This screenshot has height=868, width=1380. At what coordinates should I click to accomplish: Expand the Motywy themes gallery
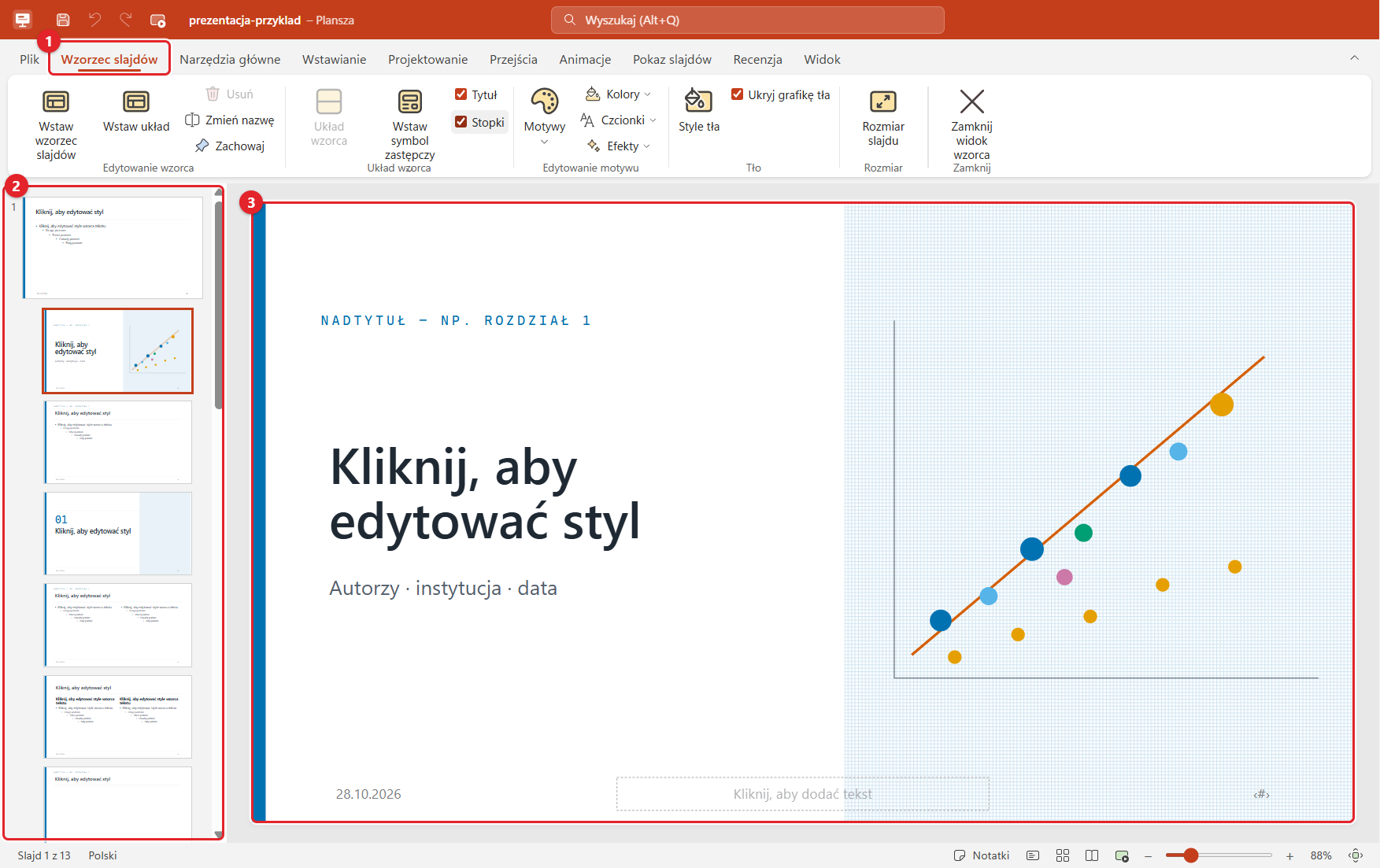(544, 116)
